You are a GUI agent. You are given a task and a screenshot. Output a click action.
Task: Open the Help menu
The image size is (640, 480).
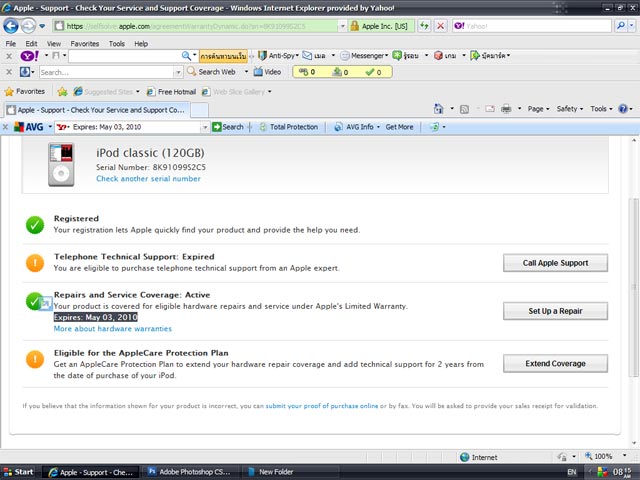point(141,44)
